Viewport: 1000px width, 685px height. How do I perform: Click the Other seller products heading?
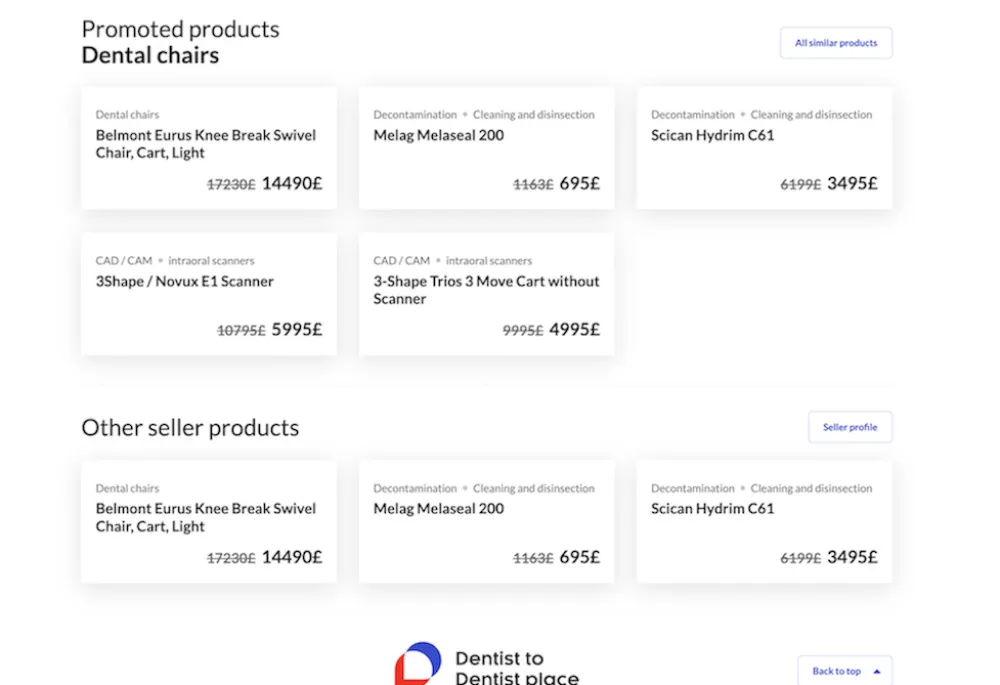coord(190,428)
